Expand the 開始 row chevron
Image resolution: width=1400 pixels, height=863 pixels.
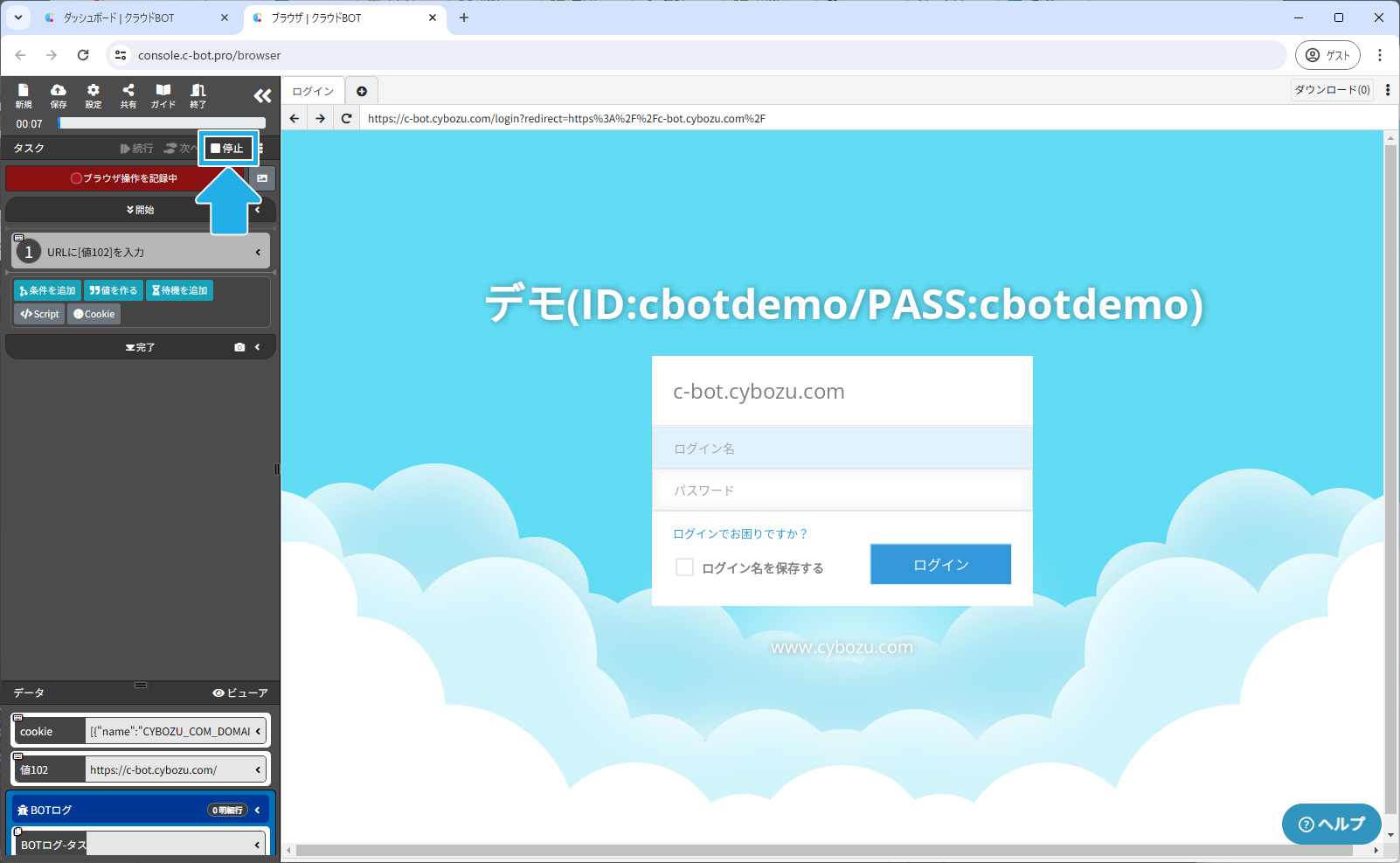[x=258, y=210]
